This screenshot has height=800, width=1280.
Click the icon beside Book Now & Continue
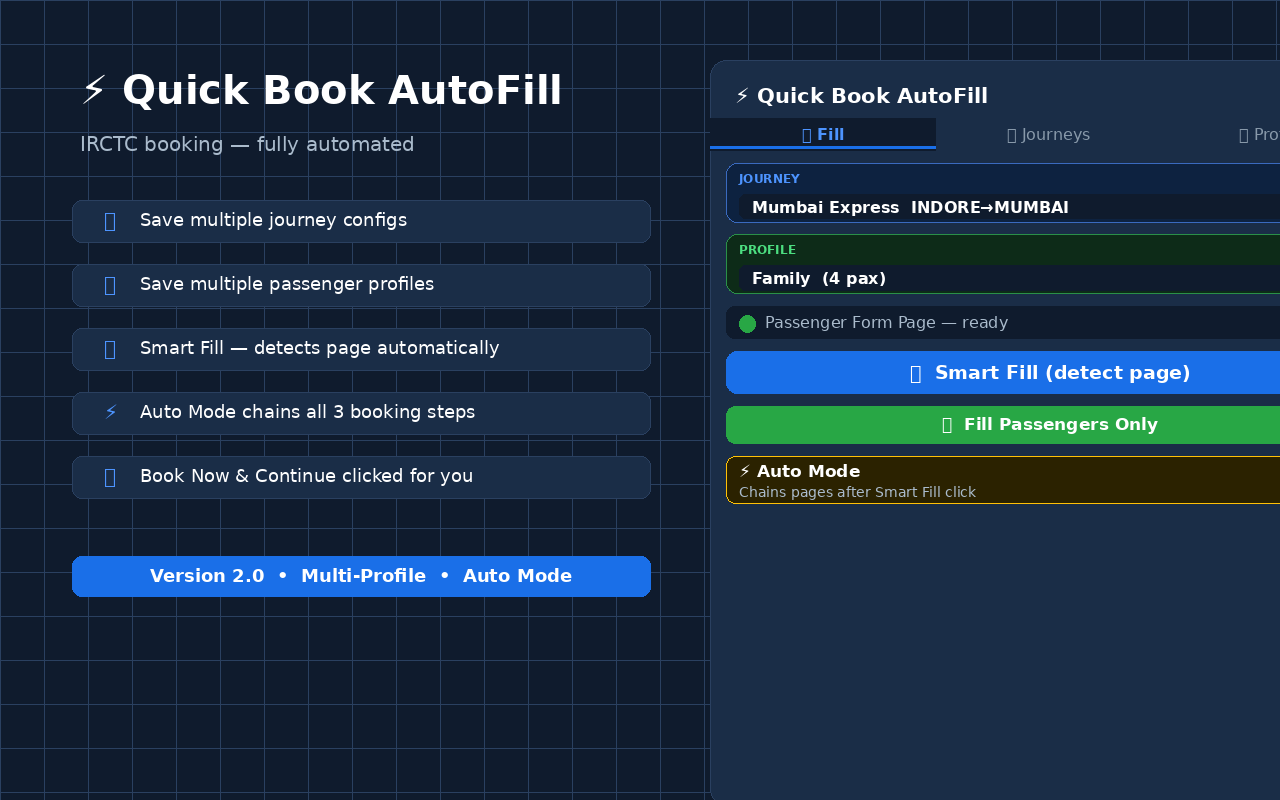tap(110, 477)
